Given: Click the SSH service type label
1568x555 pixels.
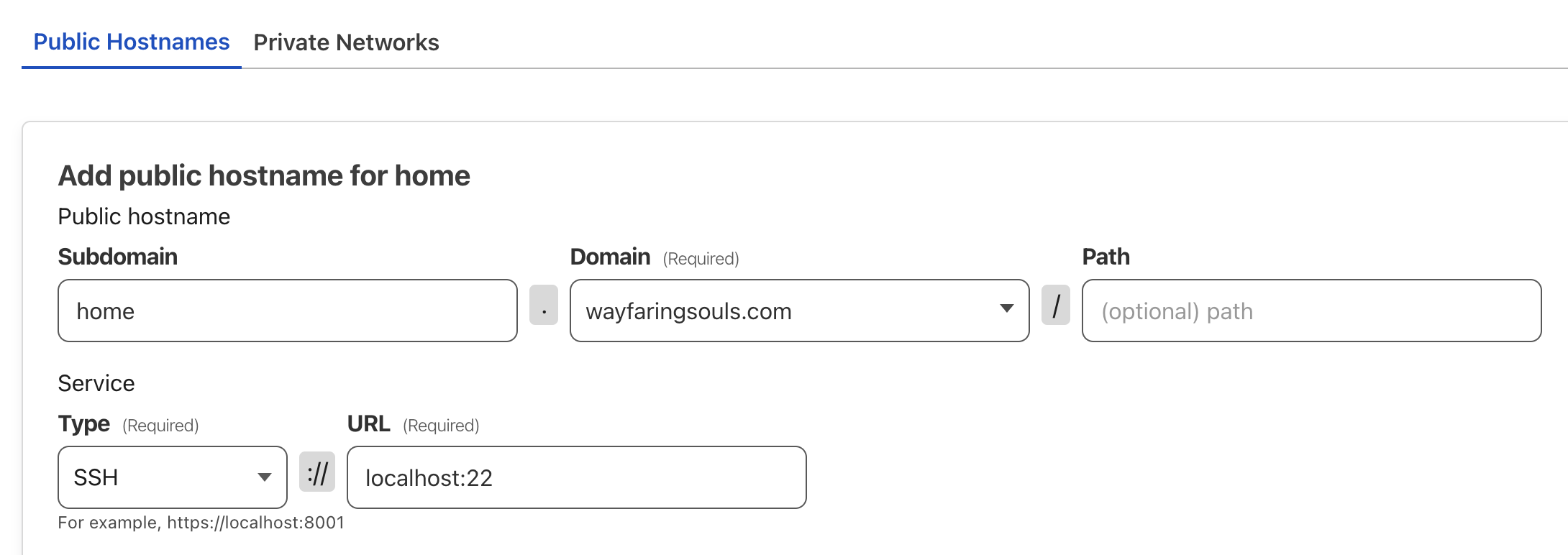Looking at the screenshot, I should click(x=96, y=477).
